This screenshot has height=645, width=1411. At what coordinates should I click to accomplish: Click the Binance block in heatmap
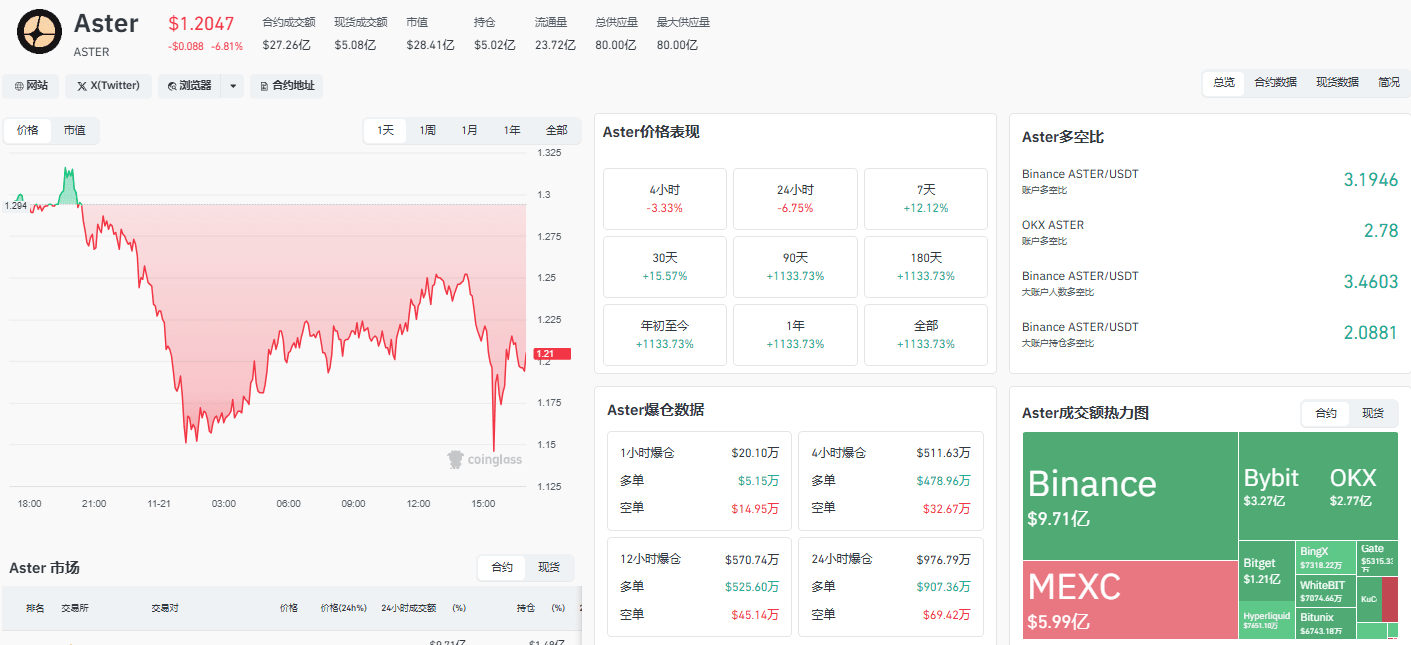1130,495
